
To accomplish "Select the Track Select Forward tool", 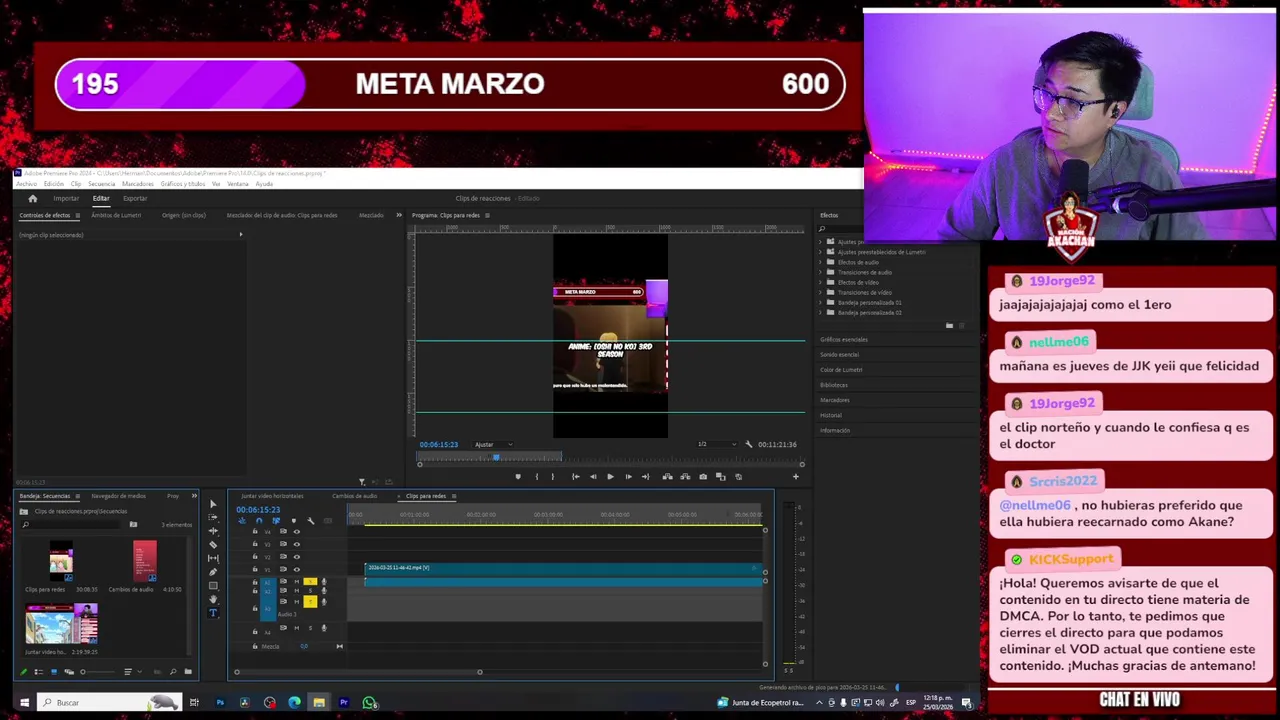I will tap(213, 517).
